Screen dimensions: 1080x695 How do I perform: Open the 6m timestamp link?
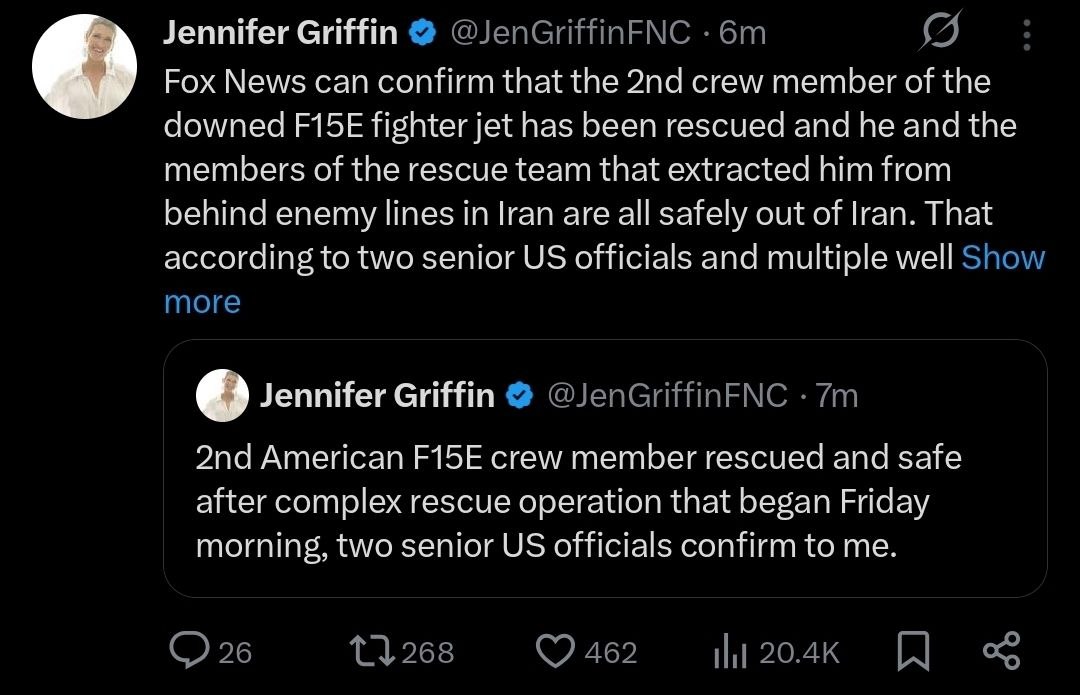click(742, 32)
